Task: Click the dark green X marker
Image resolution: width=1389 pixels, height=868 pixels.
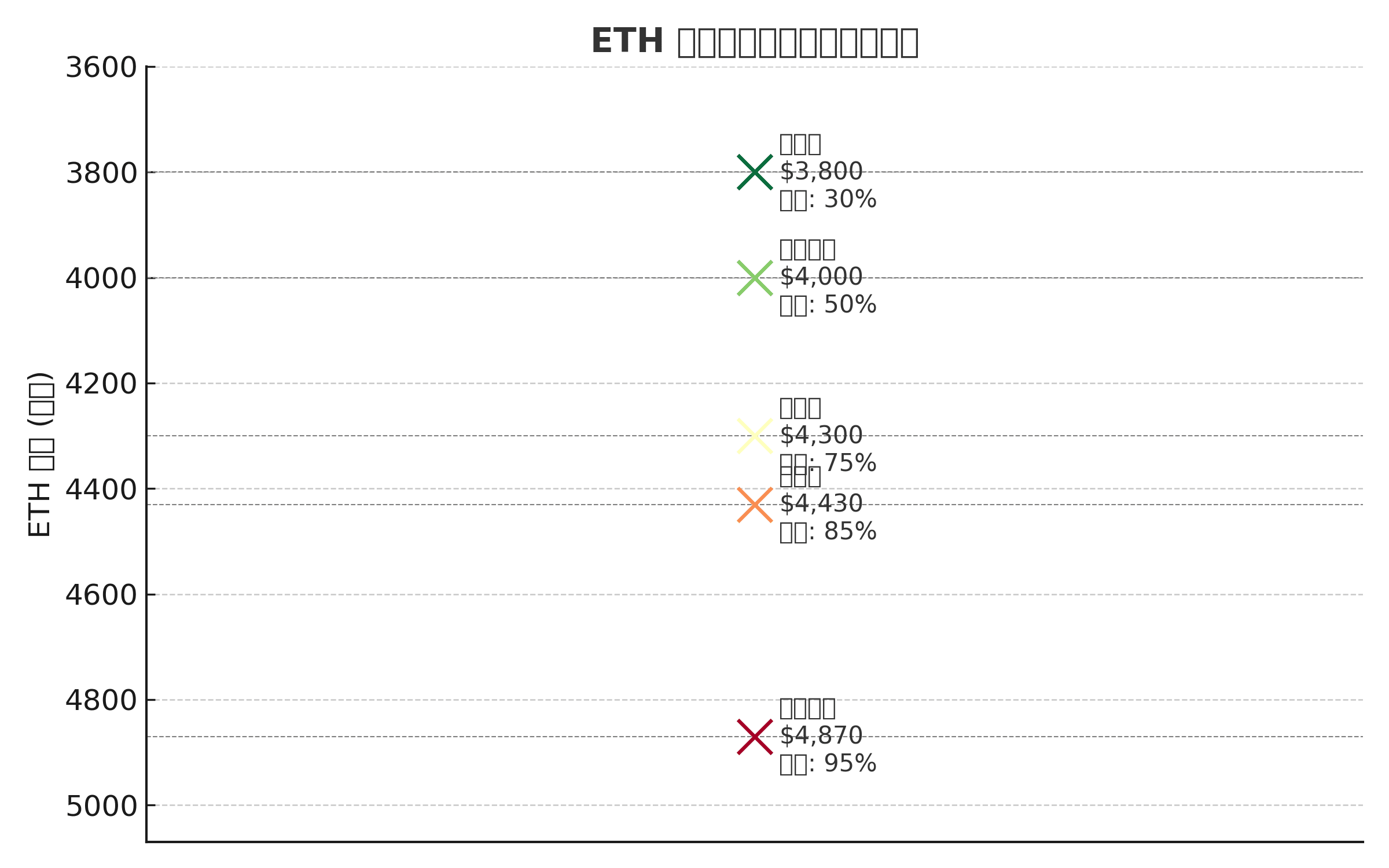Action: click(x=755, y=172)
